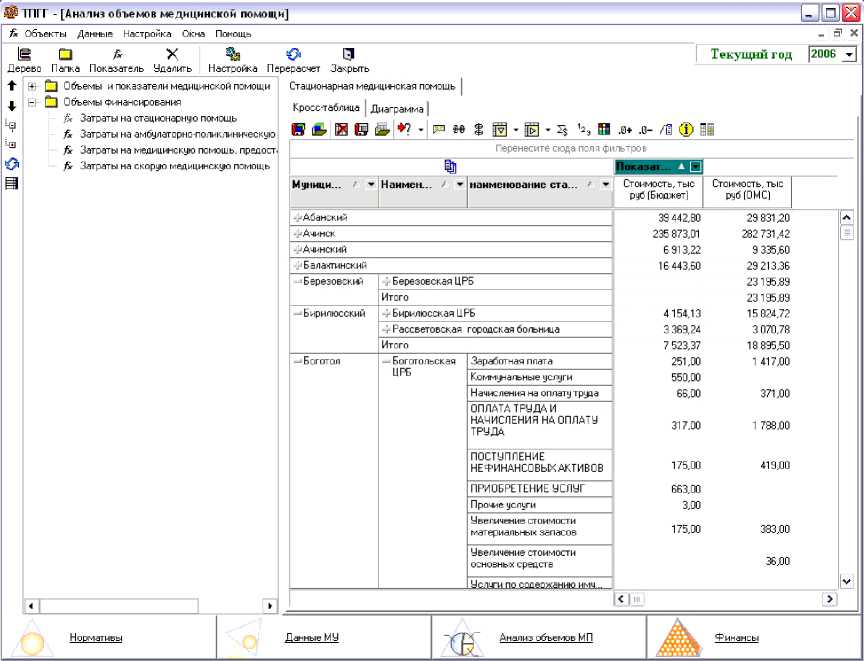The width and height of the screenshot is (864, 661).
Task: Expand the Абанский row in the table
Action: (296, 217)
